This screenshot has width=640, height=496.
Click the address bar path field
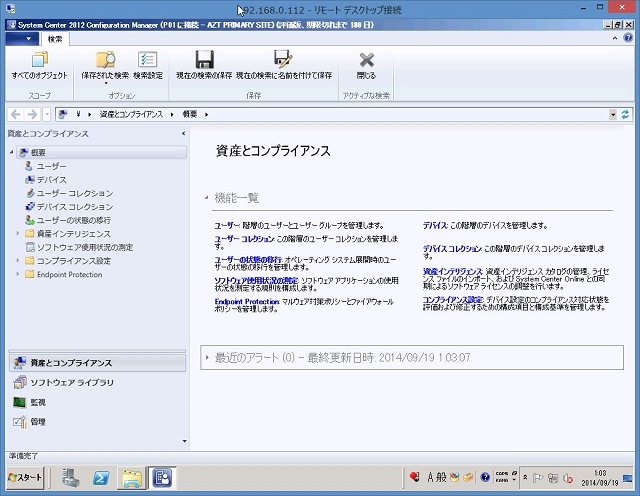pyautogui.click(x=333, y=114)
